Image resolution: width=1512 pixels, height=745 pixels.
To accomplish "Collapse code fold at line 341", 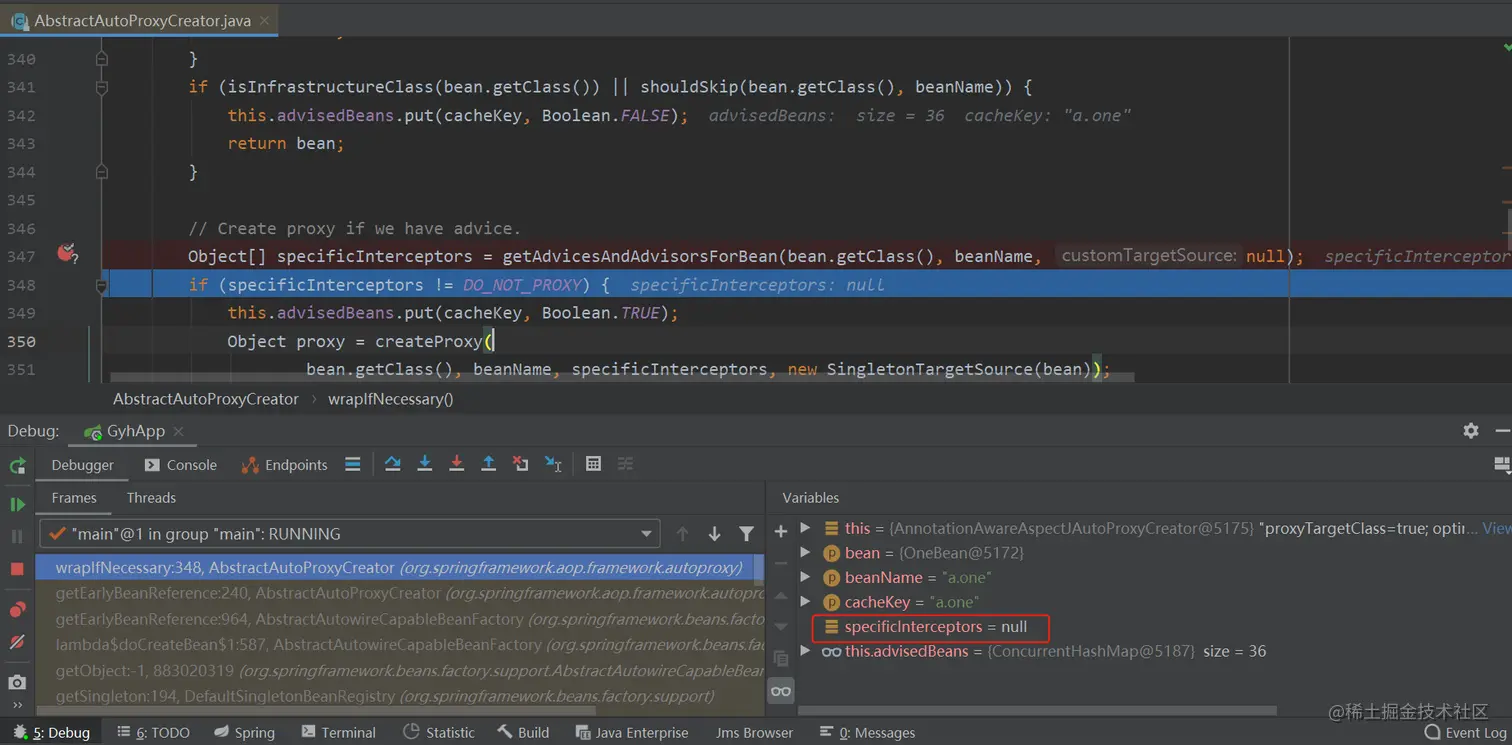I will pyautogui.click(x=101, y=87).
